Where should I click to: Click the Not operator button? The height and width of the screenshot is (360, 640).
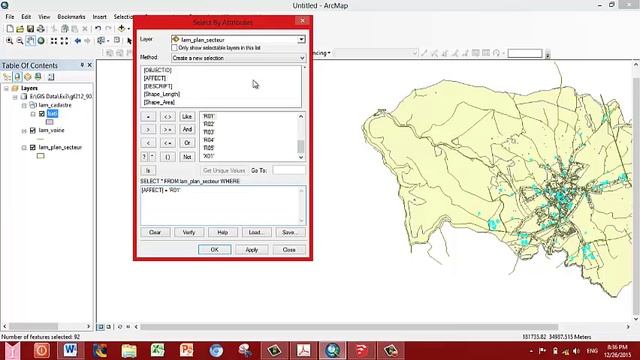coord(187,157)
